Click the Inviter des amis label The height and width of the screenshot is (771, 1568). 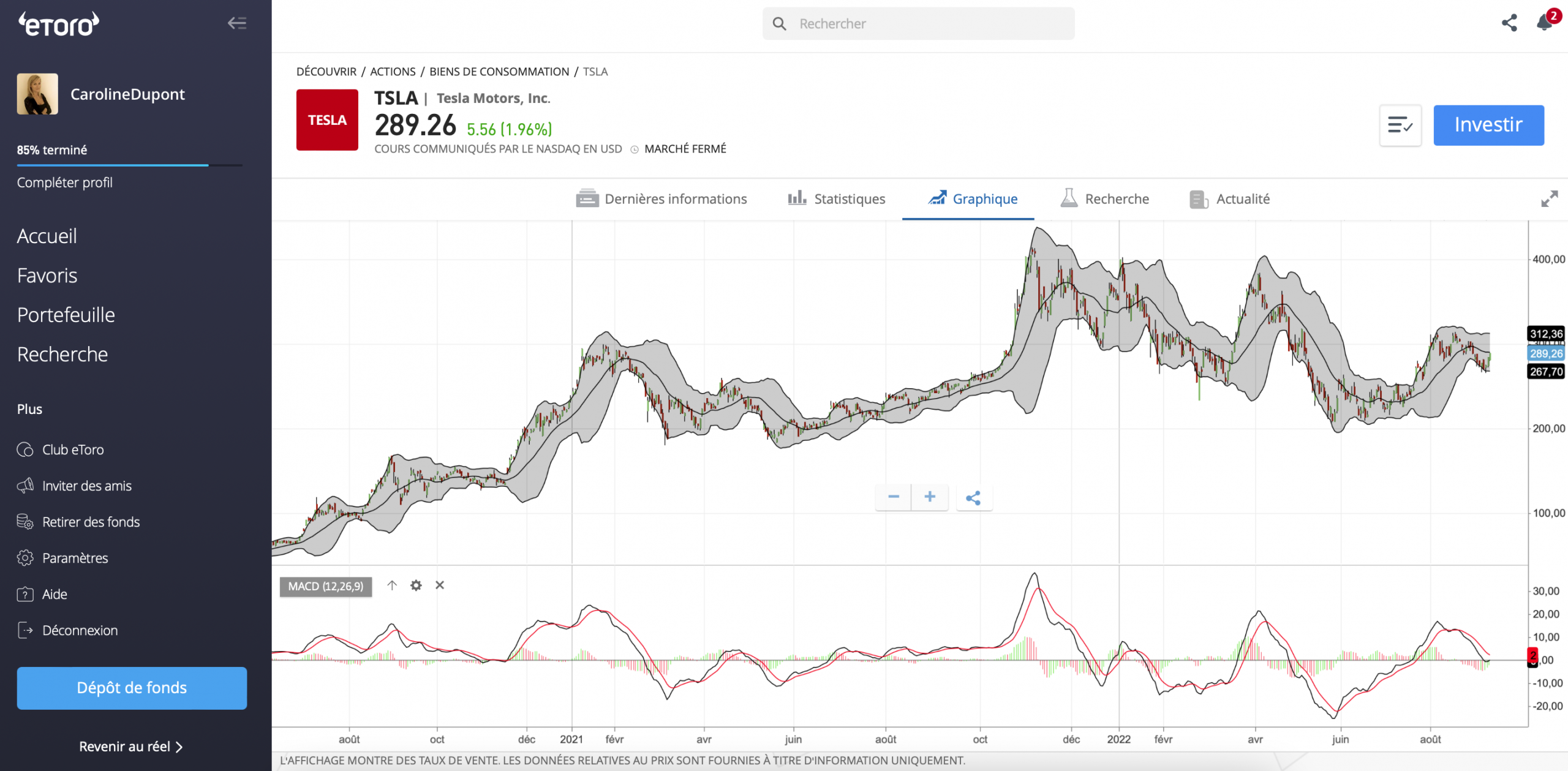point(87,486)
